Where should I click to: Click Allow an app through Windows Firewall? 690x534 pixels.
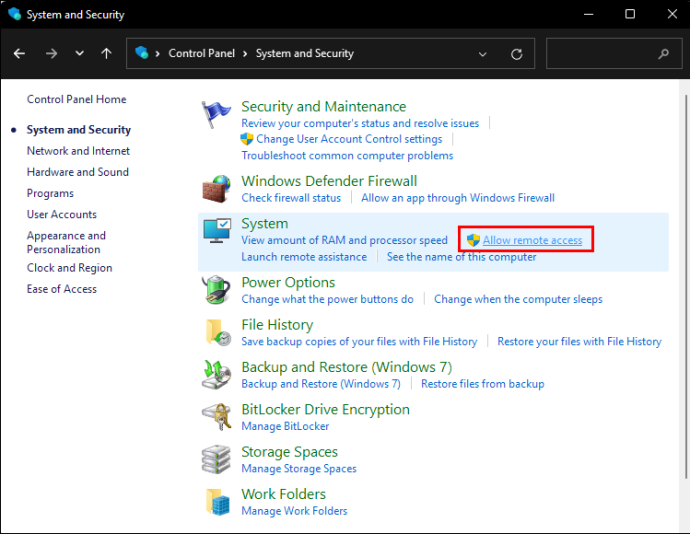458,198
